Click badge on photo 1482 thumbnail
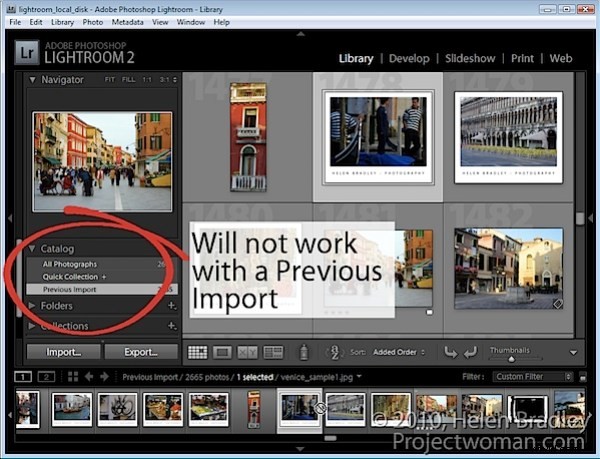 558,304
